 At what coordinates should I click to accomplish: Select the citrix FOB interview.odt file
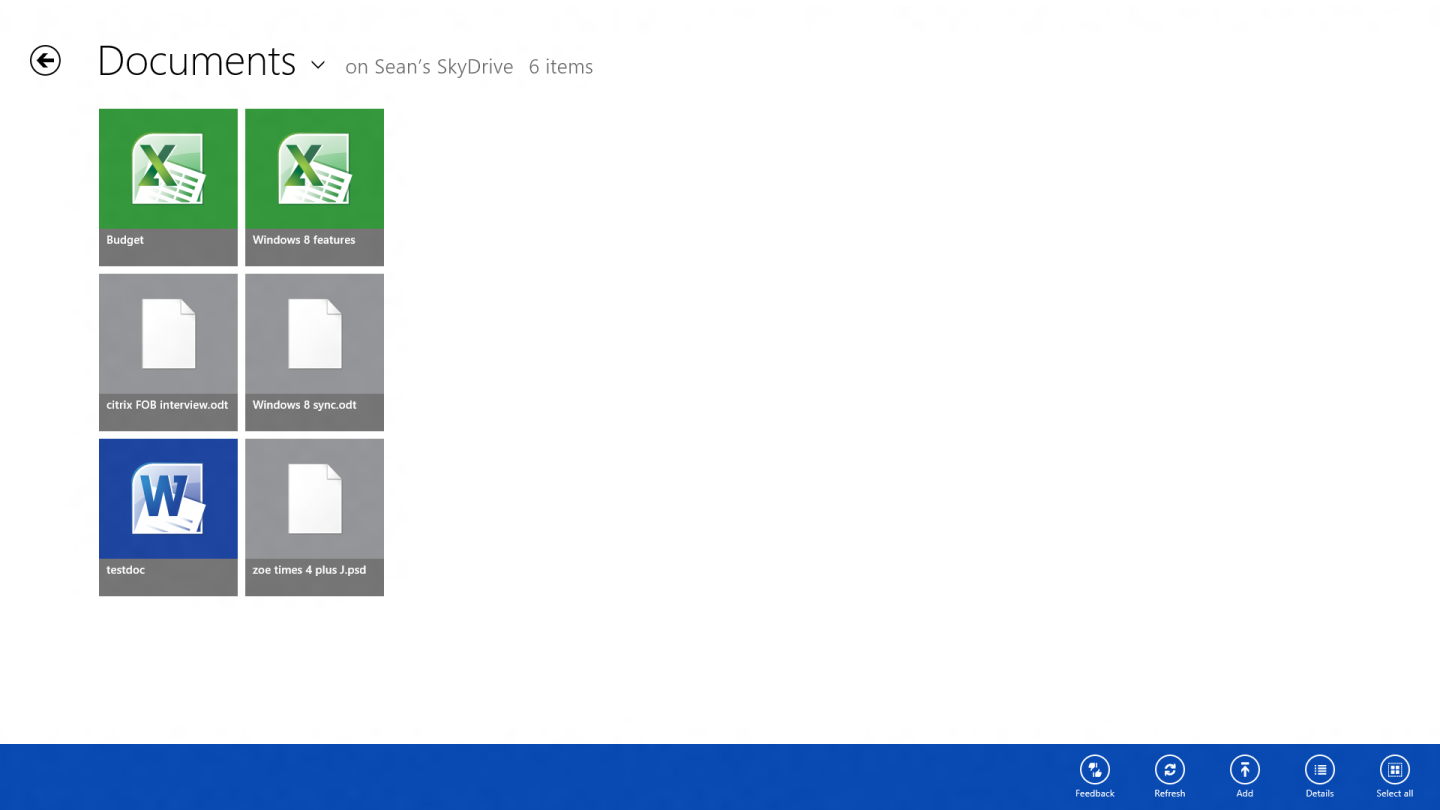pyautogui.click(x=168, y=352)
